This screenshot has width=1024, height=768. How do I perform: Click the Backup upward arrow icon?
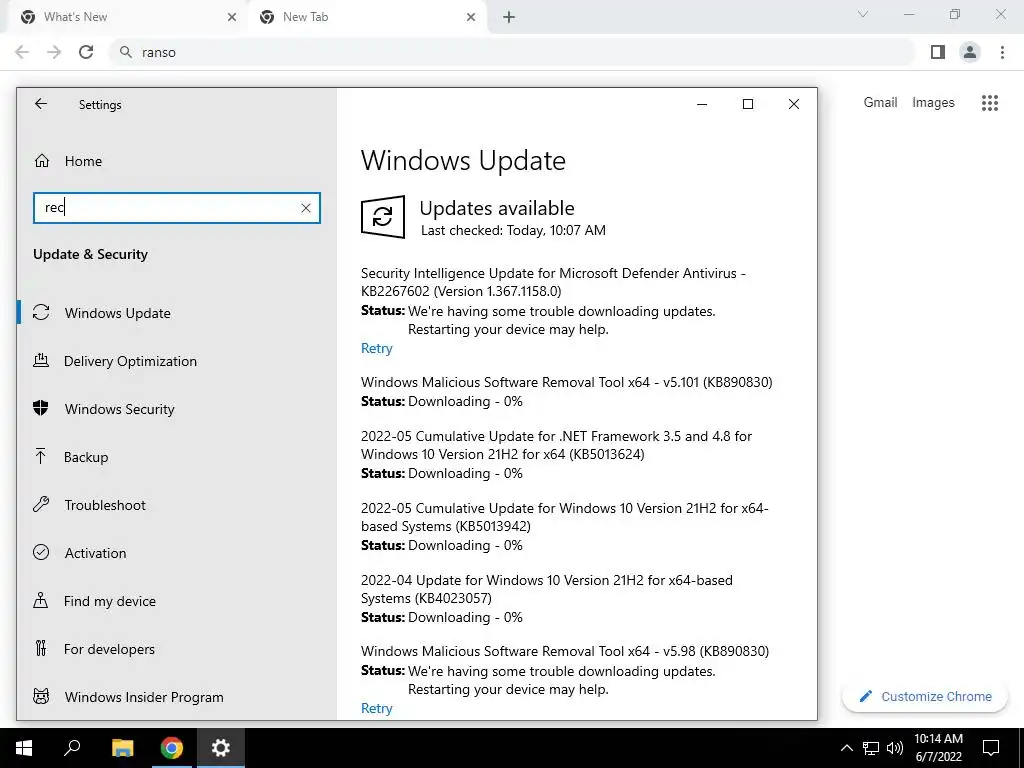[41, 456]
